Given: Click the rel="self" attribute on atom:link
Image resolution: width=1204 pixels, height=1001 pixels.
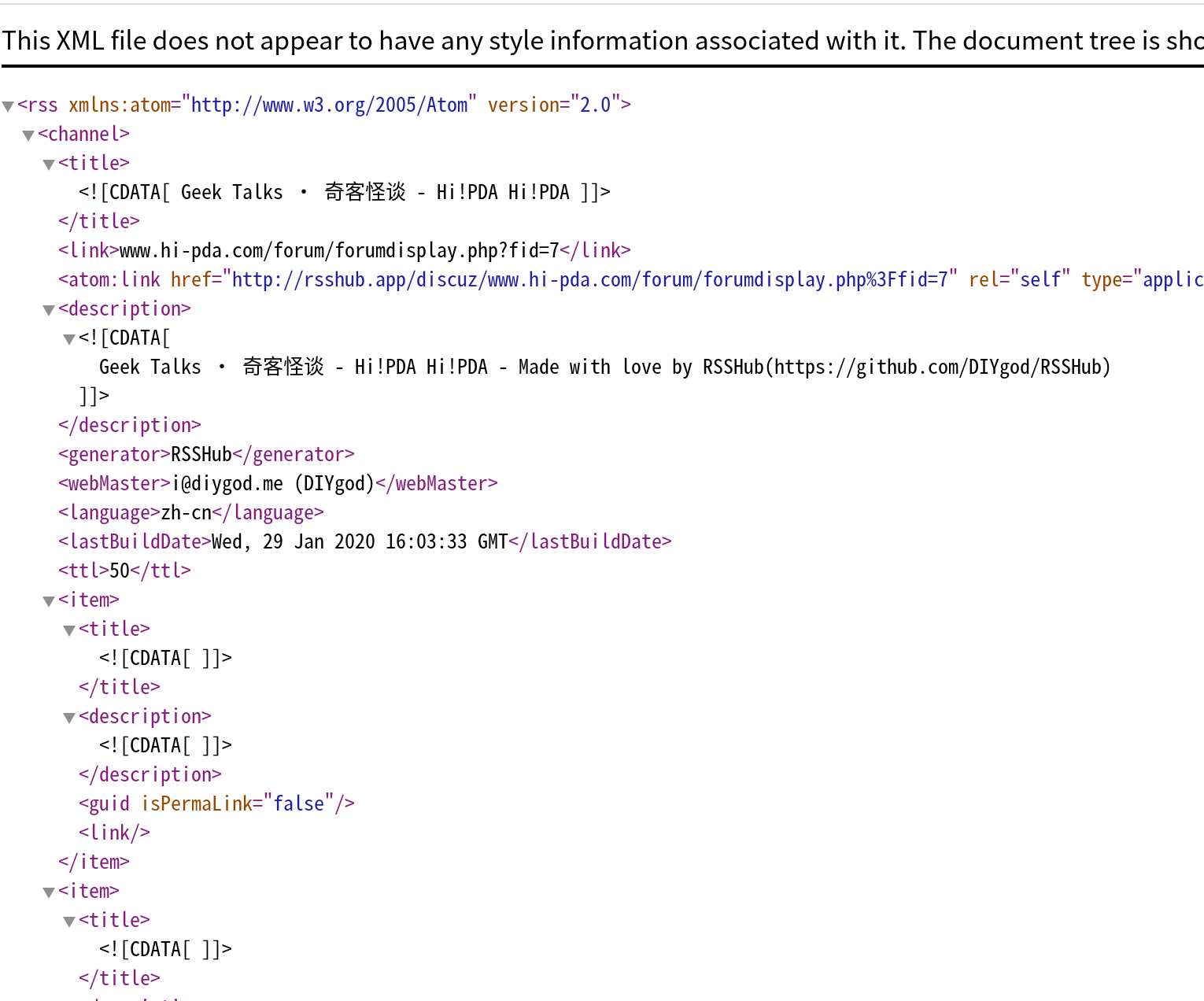Looking at the screenshot, I should point(1019,279).
